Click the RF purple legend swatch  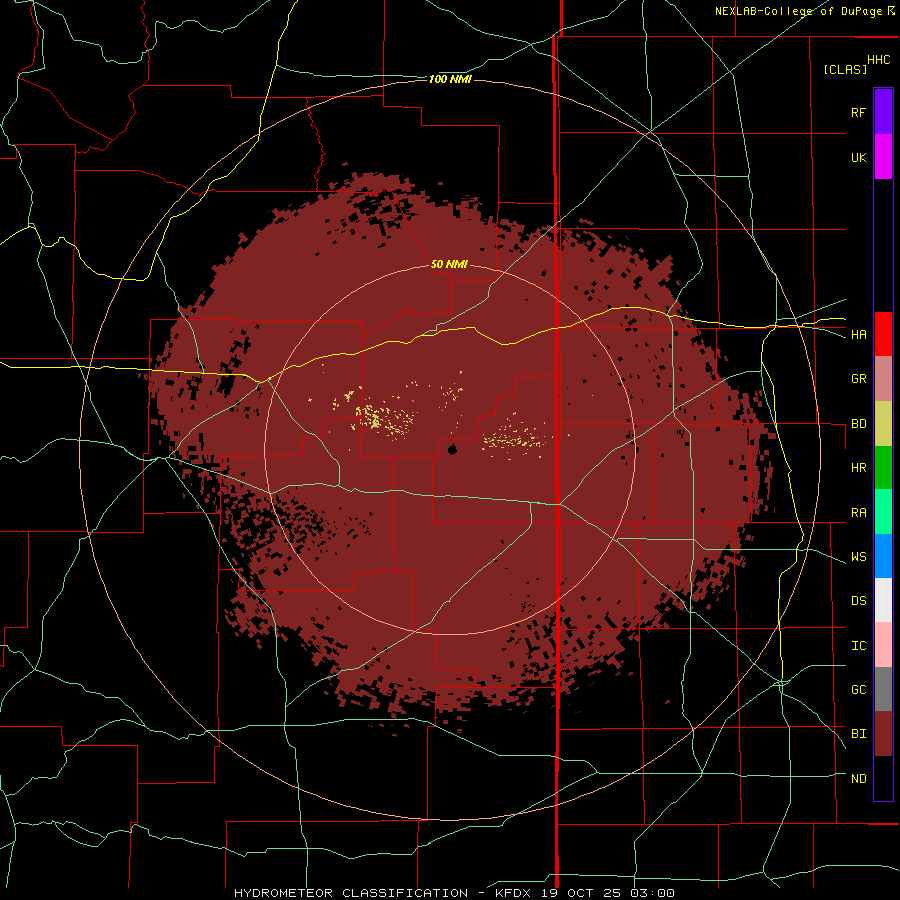(x=883, y=112)
